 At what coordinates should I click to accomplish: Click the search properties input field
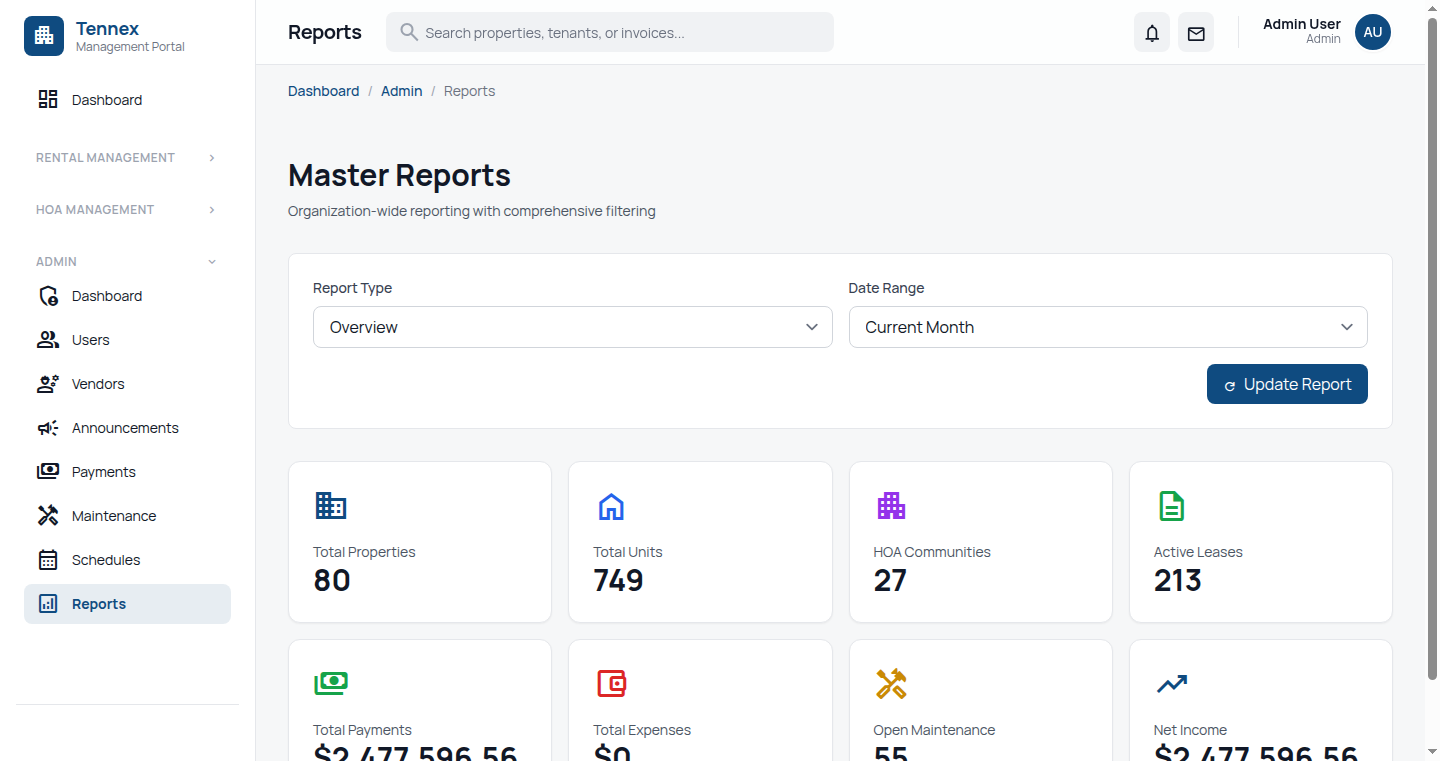pyautogui.click(x=610, y=32)
